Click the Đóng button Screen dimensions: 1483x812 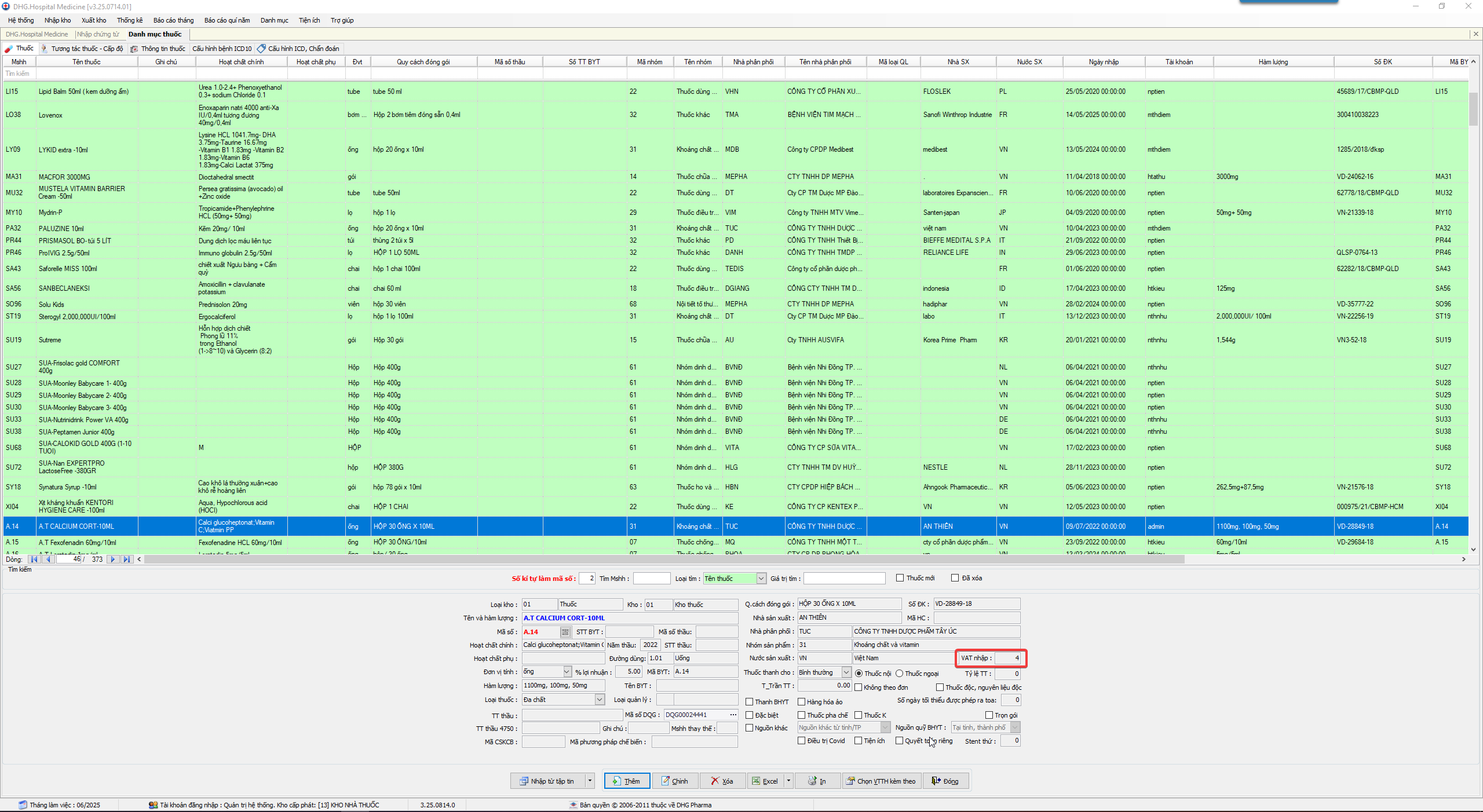(x=945, y=781)
